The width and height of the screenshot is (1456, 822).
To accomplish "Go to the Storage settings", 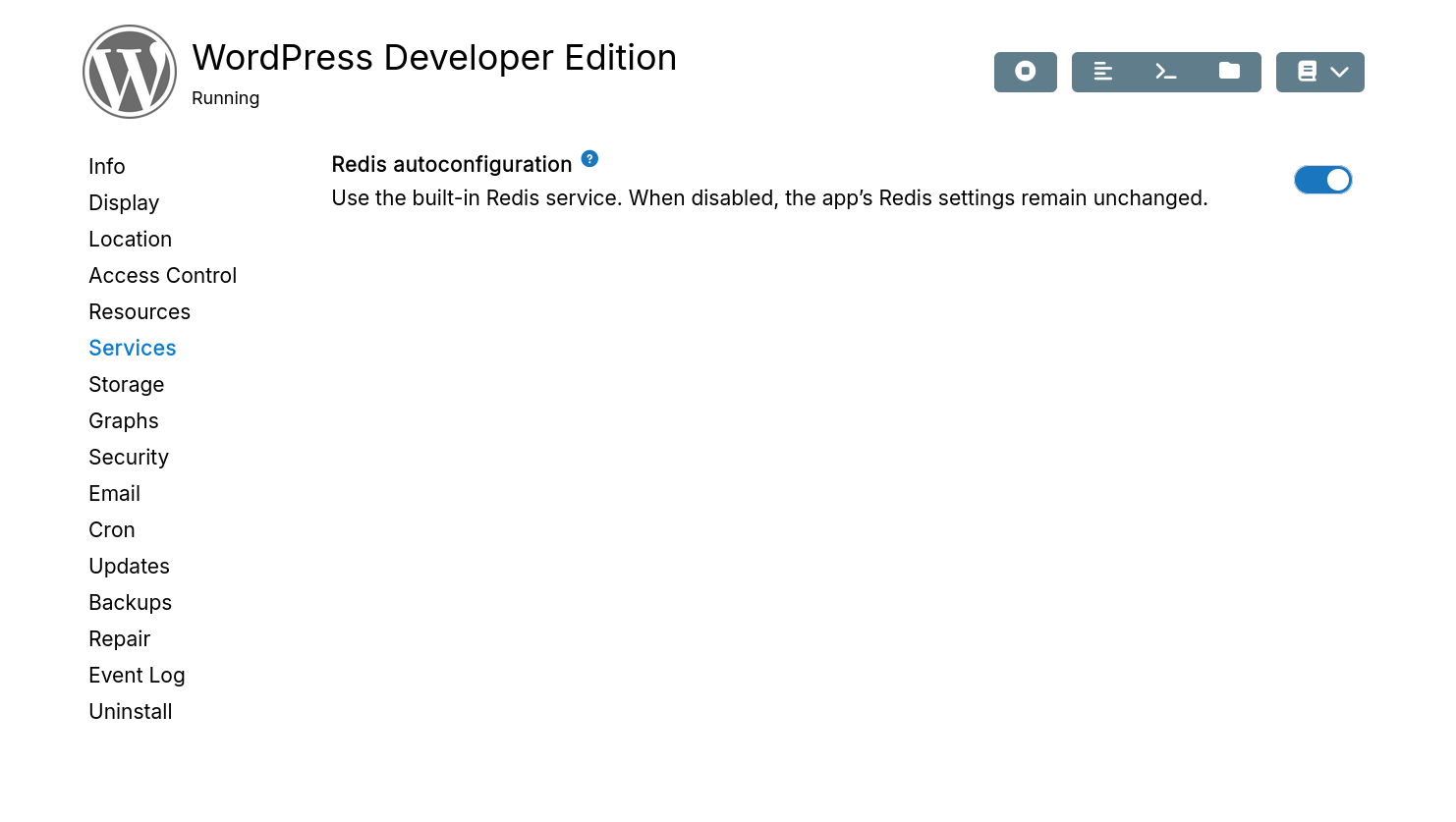I will pyautogui.click(x=126, y=384).
